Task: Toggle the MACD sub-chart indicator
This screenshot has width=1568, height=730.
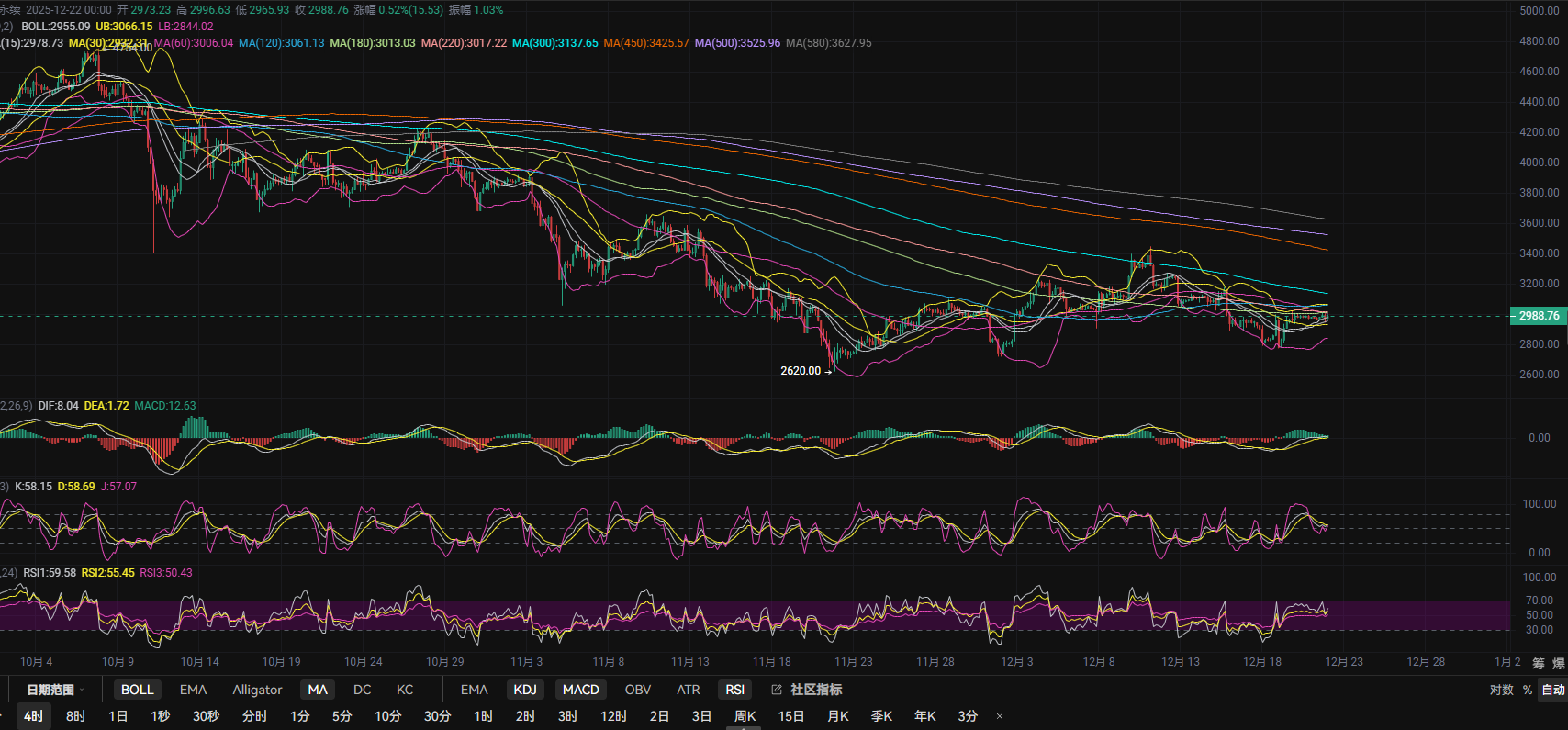Action: tap(580, 690)
